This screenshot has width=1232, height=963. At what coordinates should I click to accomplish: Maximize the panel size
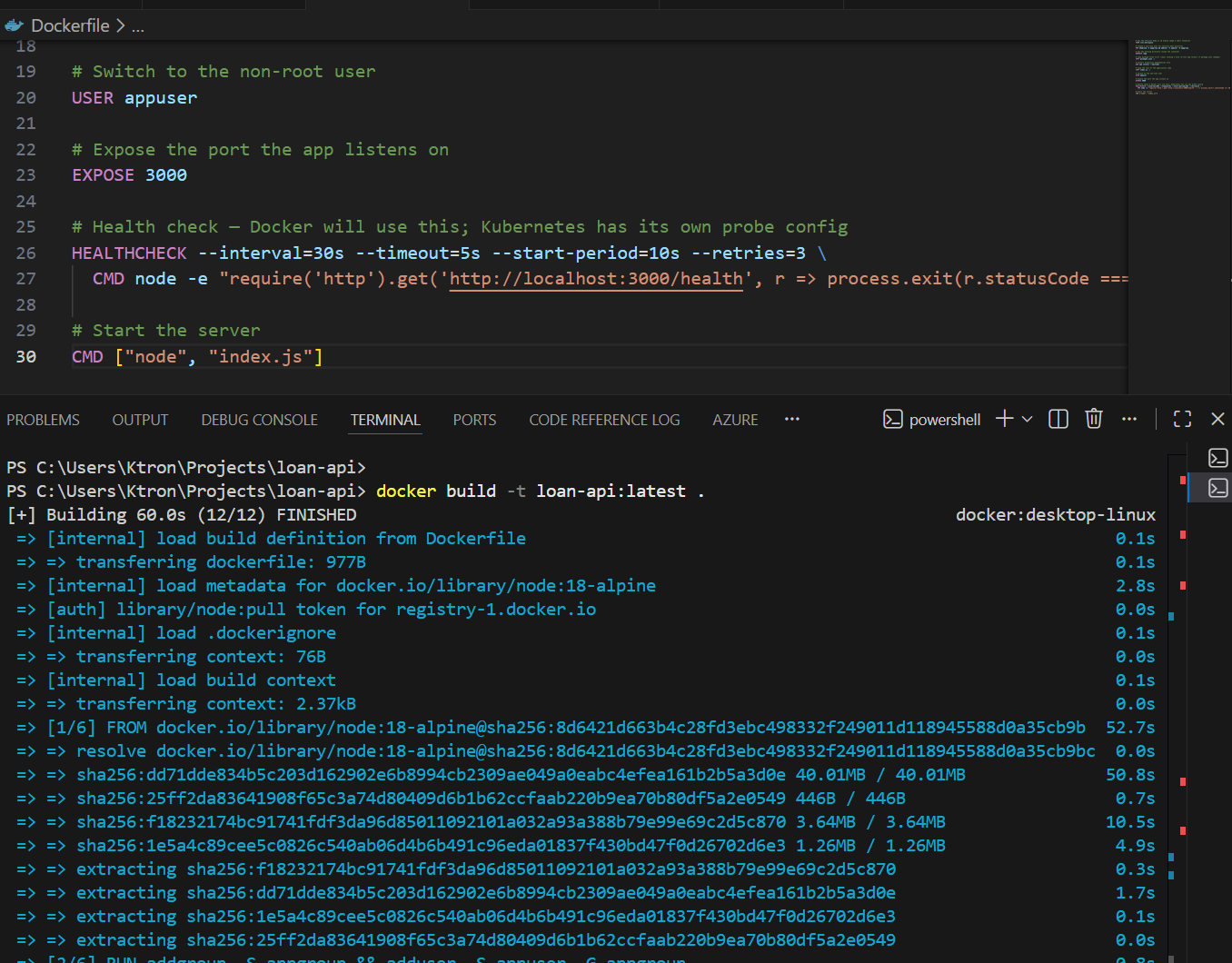(1182, 419)
